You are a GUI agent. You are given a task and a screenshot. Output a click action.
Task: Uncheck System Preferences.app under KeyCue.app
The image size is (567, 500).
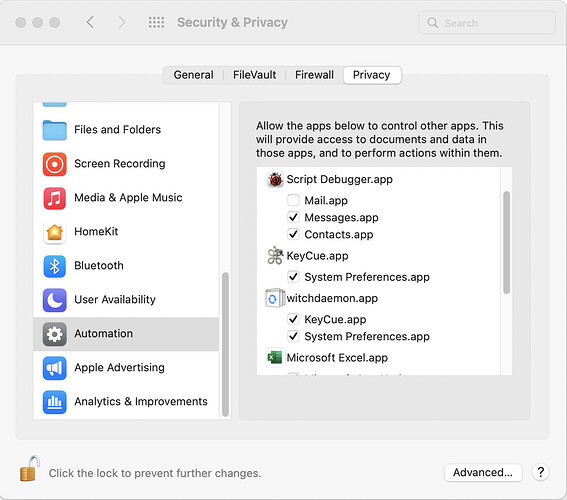tap(293, 277)
